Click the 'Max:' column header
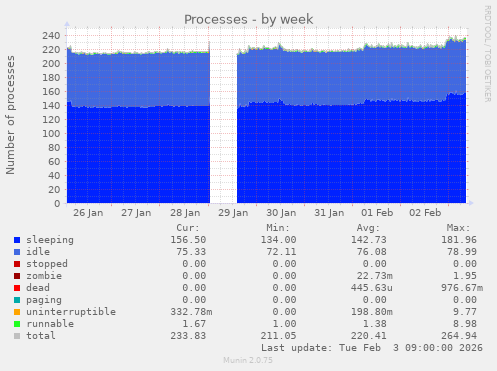 point(458,228)
